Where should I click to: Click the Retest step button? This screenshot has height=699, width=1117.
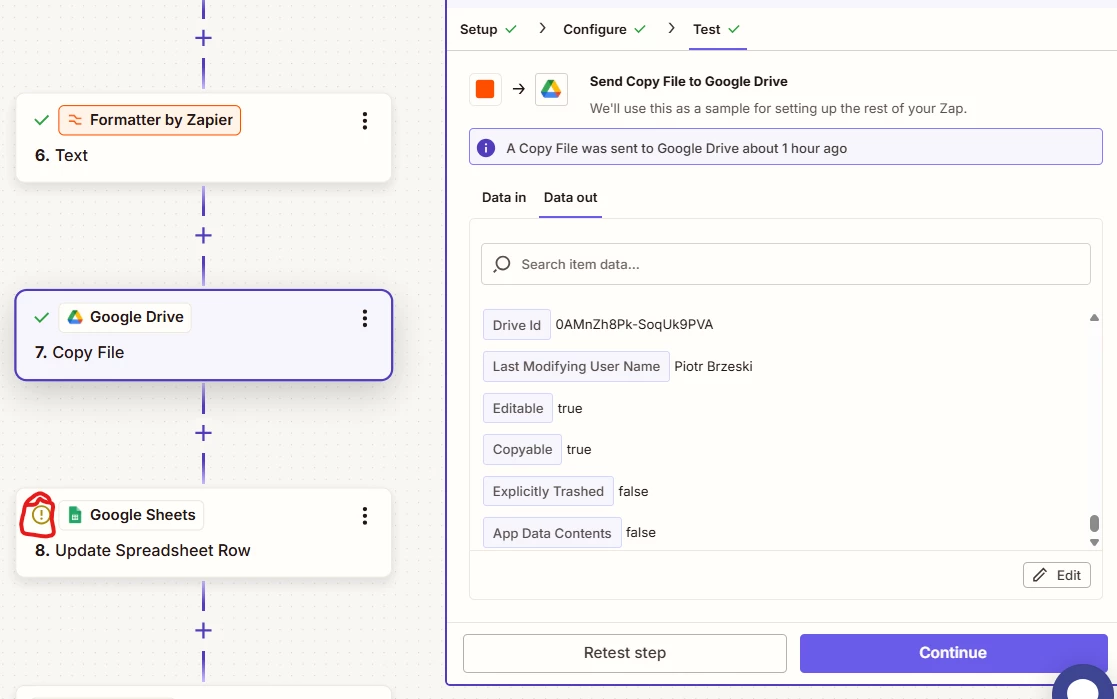625,653
